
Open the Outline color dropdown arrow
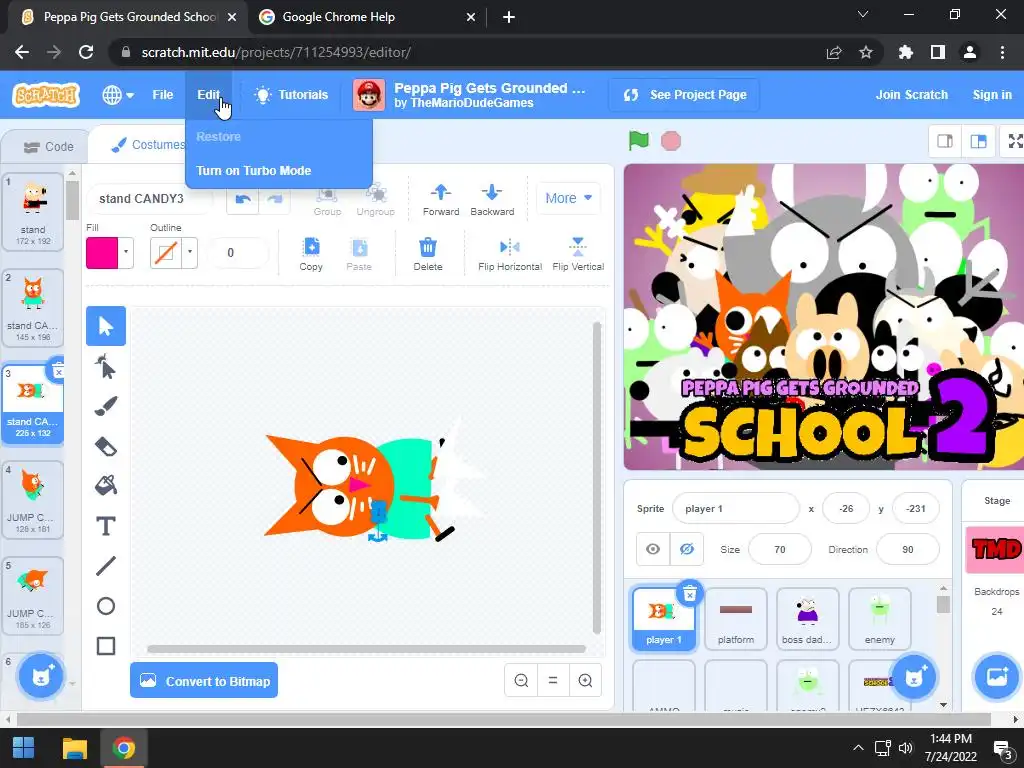click(190, 252)
